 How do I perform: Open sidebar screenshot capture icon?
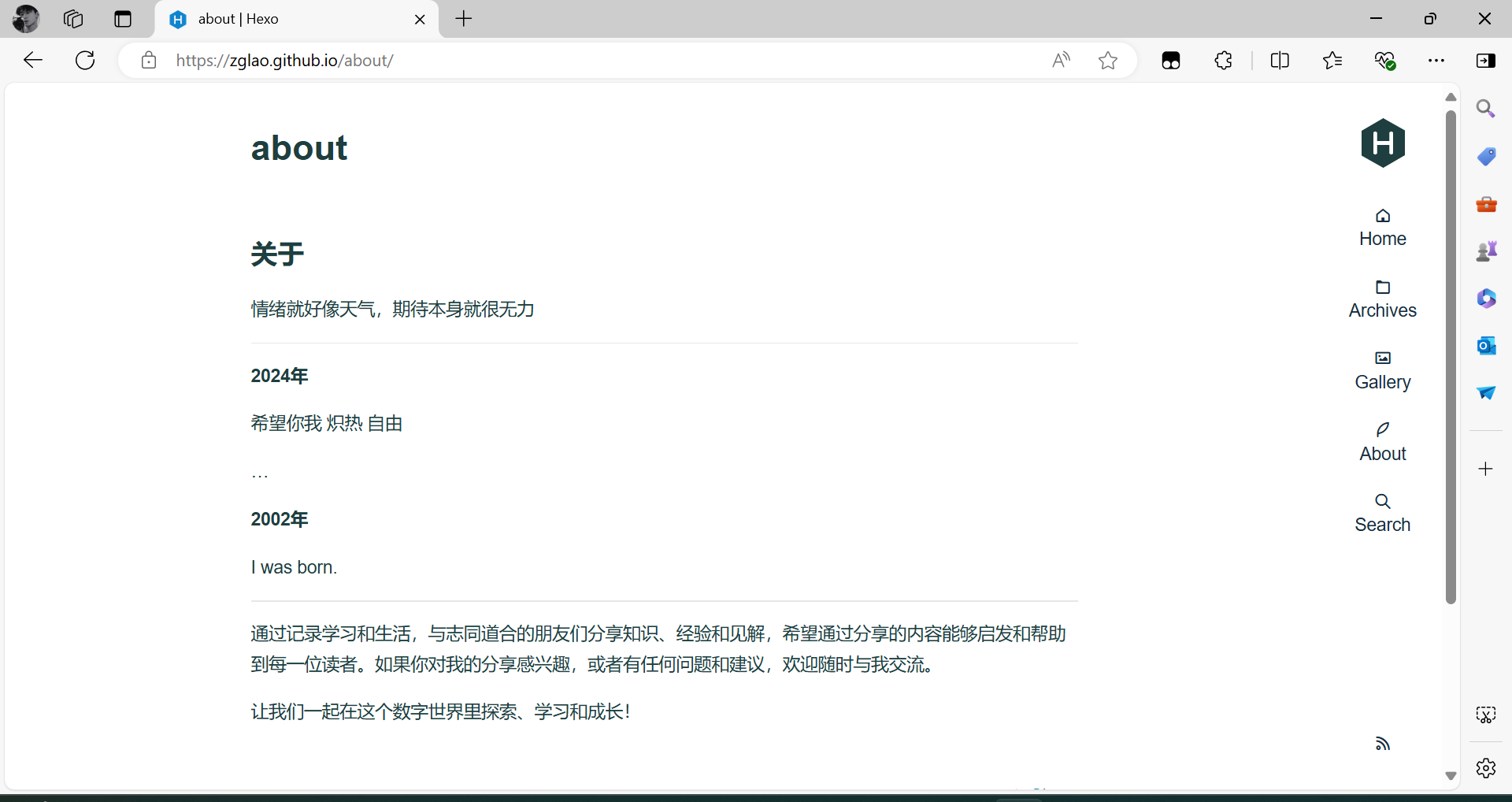click(1486, 715)
